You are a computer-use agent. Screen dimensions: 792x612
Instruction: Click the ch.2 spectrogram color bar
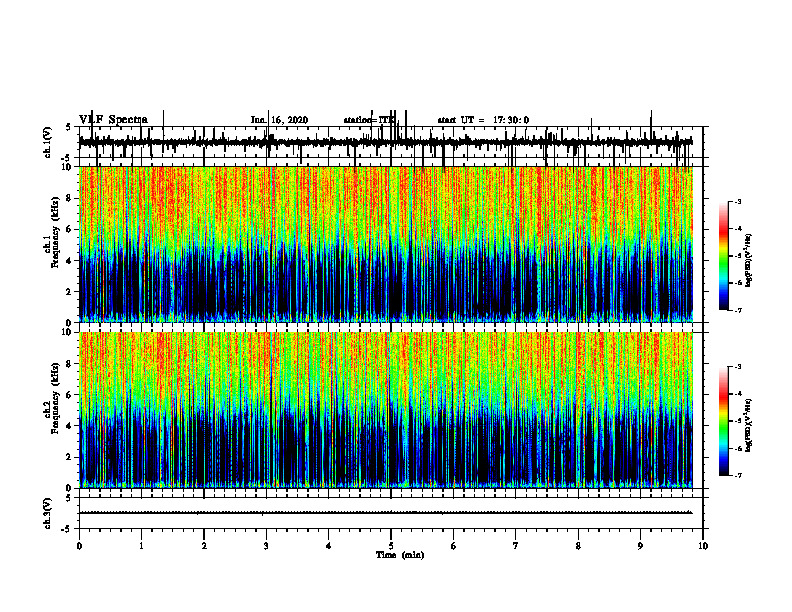click(x=723, y=421)
